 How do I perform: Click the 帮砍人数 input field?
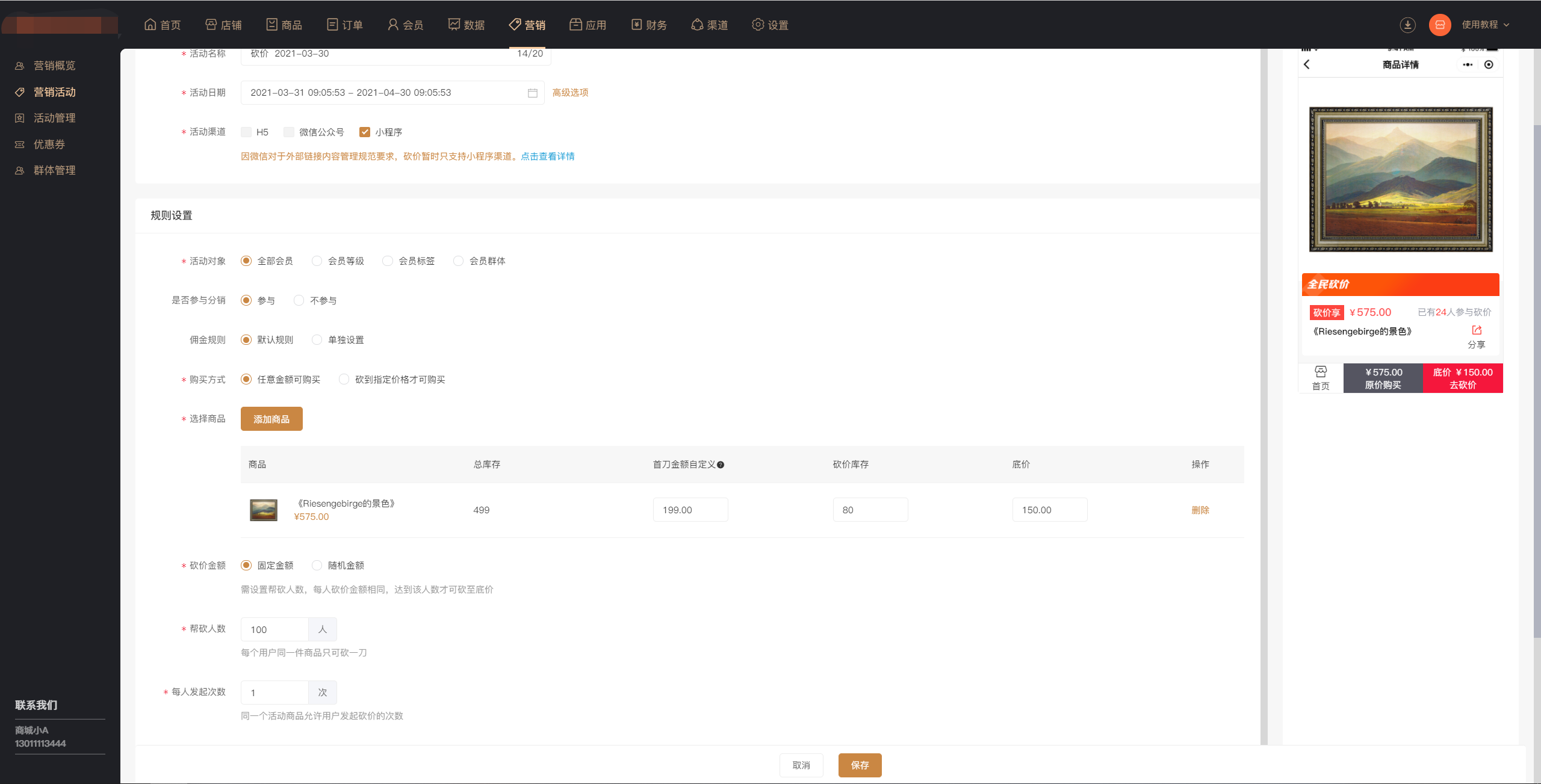pos(275,629)
